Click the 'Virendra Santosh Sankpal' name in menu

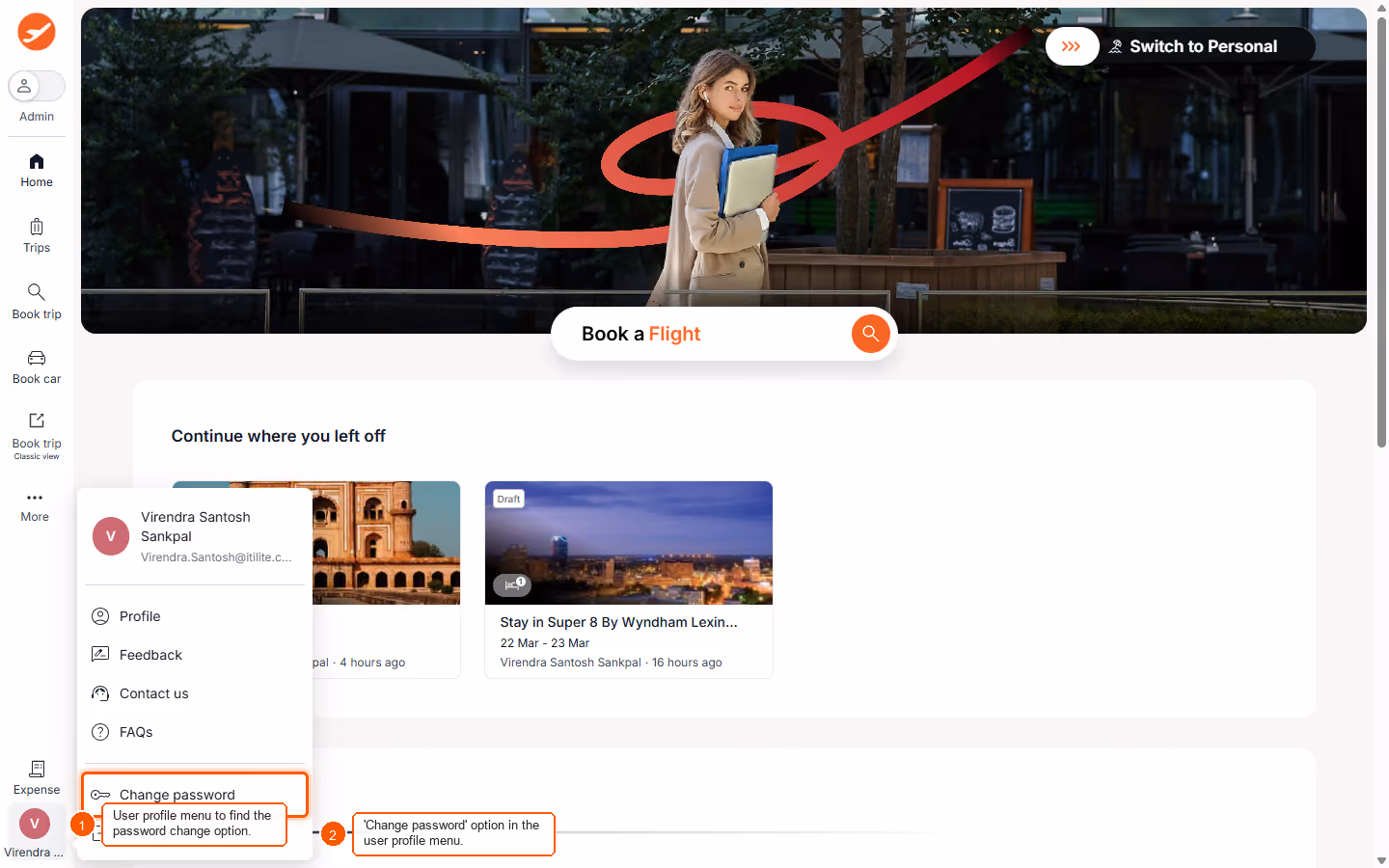point(196,527)
